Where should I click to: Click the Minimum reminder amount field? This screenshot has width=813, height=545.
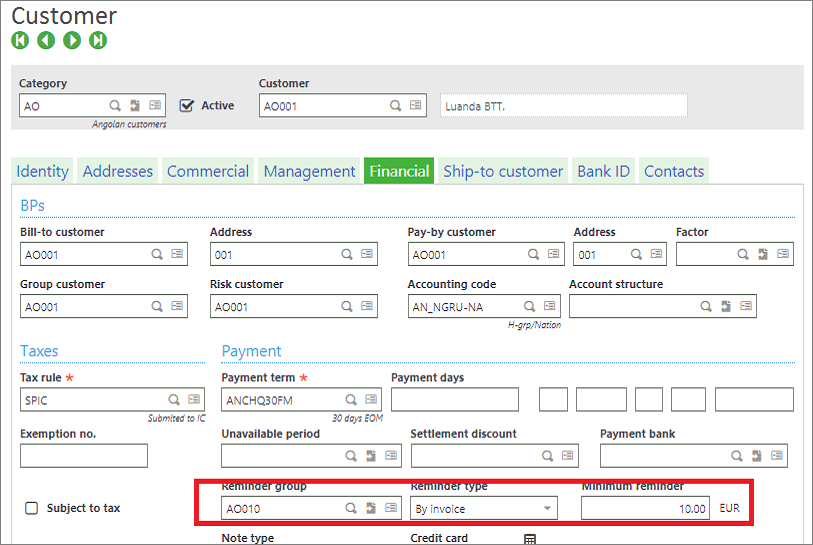tap(646, 508)
